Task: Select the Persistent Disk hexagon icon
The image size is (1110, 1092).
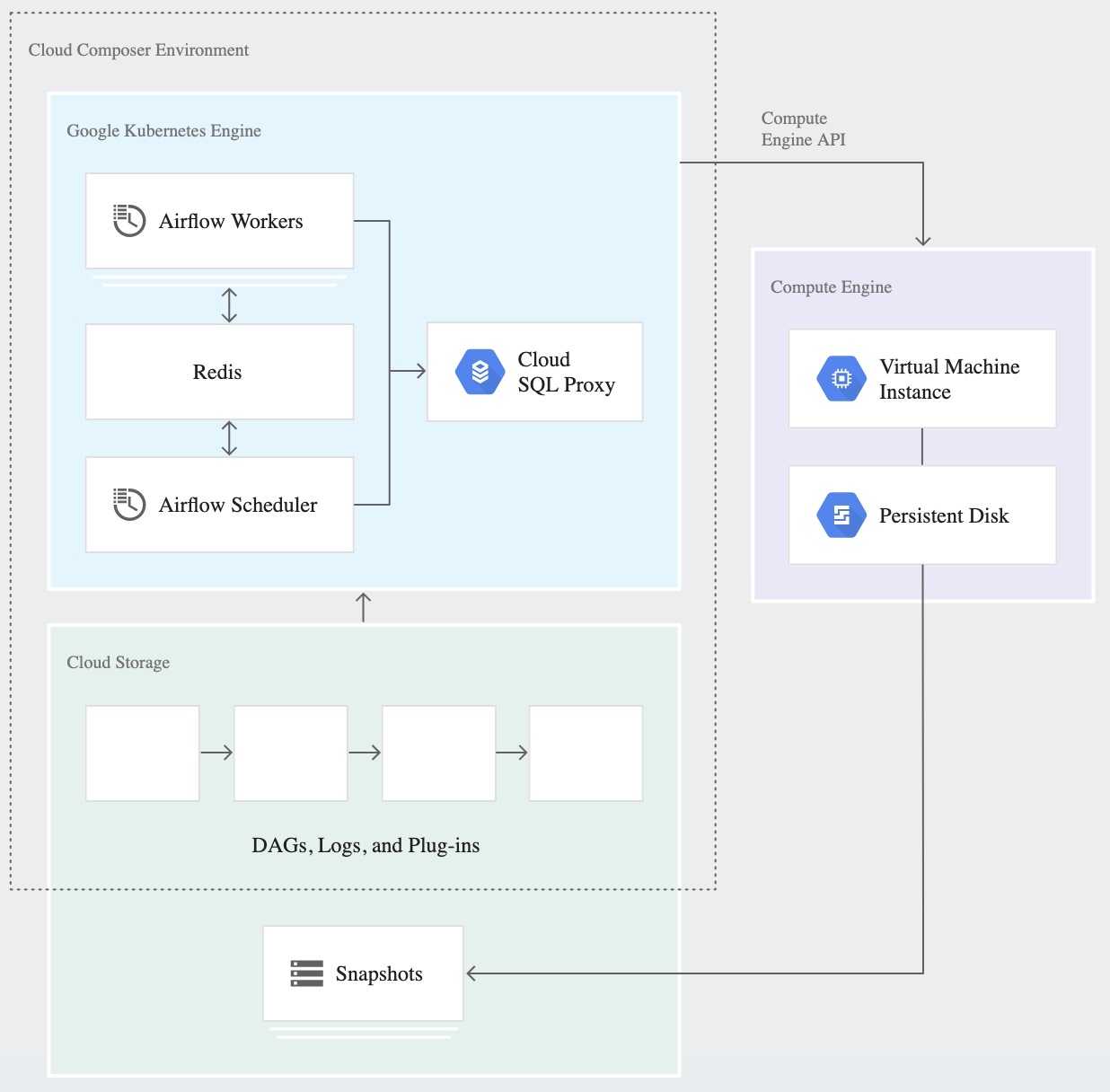Action: point(840,515)
